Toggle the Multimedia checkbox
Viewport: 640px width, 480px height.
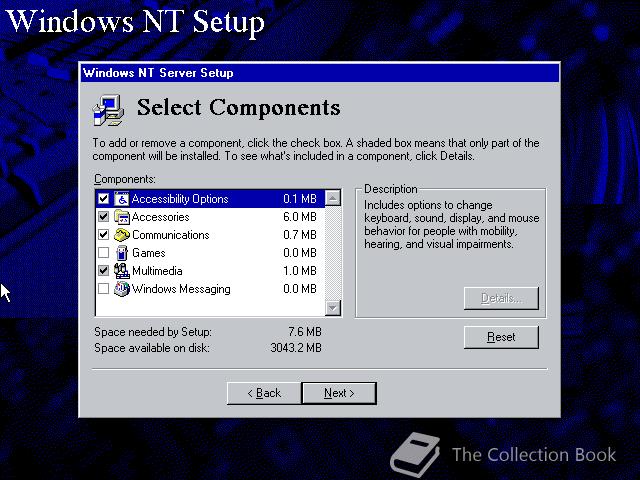(104, 271)
